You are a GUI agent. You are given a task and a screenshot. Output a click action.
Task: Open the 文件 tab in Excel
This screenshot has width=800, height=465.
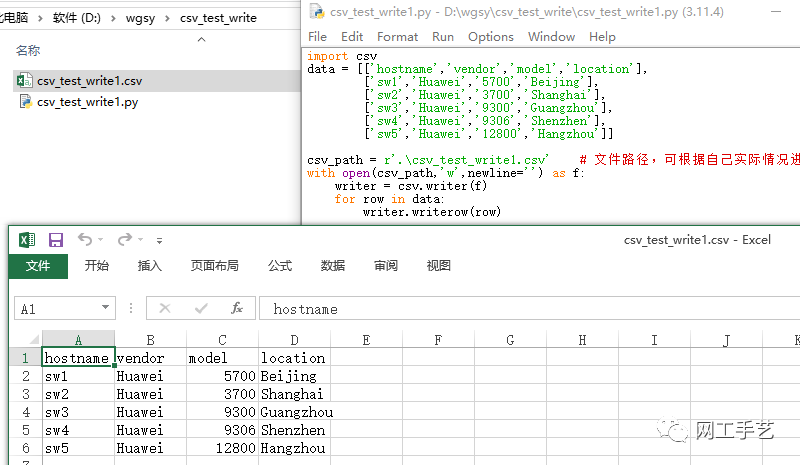[38, 266]
